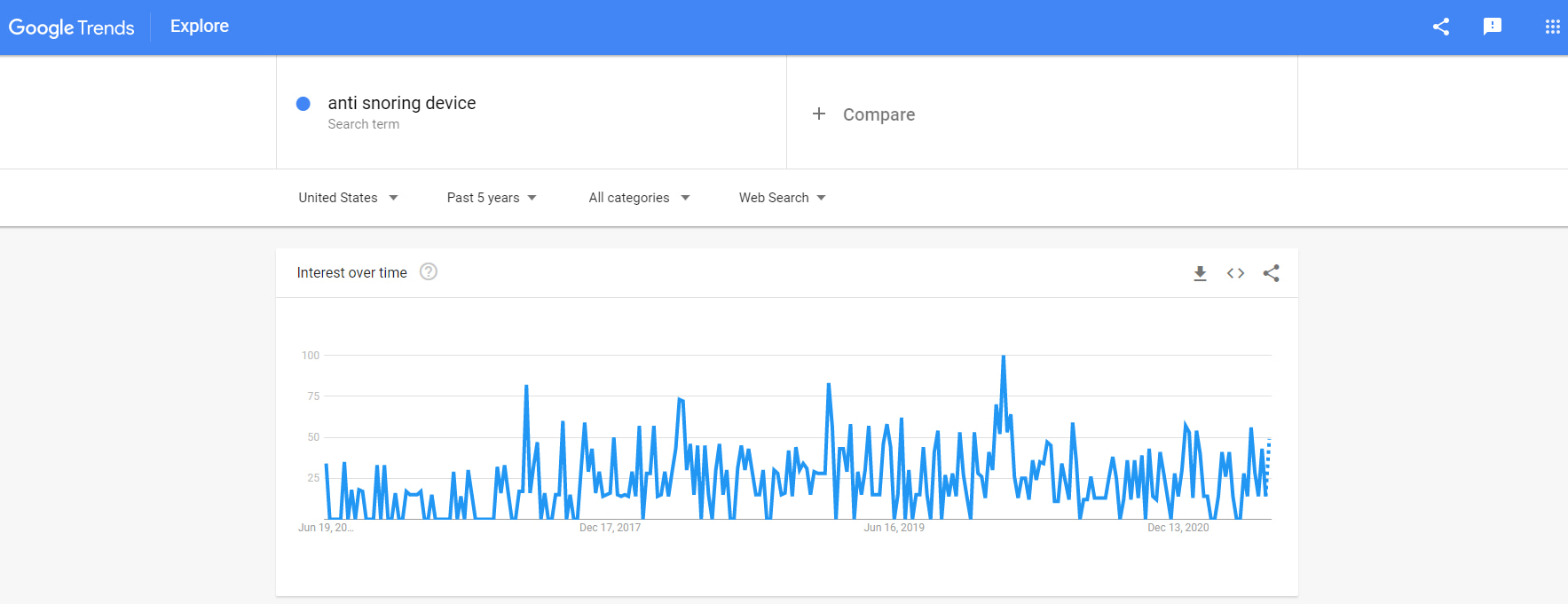Click the Interest over time title
The height and width of the screenshot is (604, 1568).
(x=351, y=272)
